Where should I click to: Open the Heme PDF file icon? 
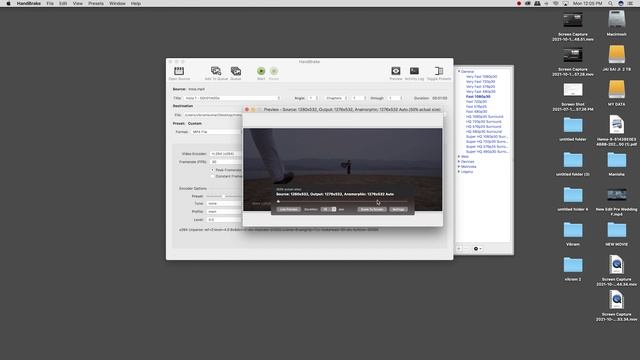(616, 124)
